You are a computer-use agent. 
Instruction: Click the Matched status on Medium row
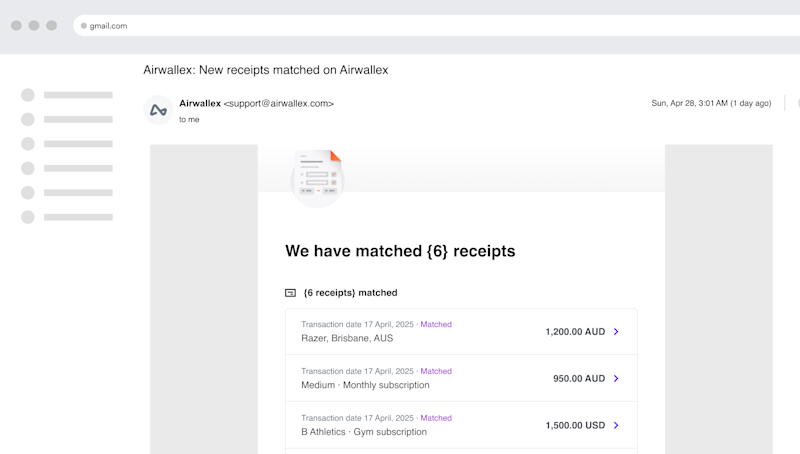436,371
